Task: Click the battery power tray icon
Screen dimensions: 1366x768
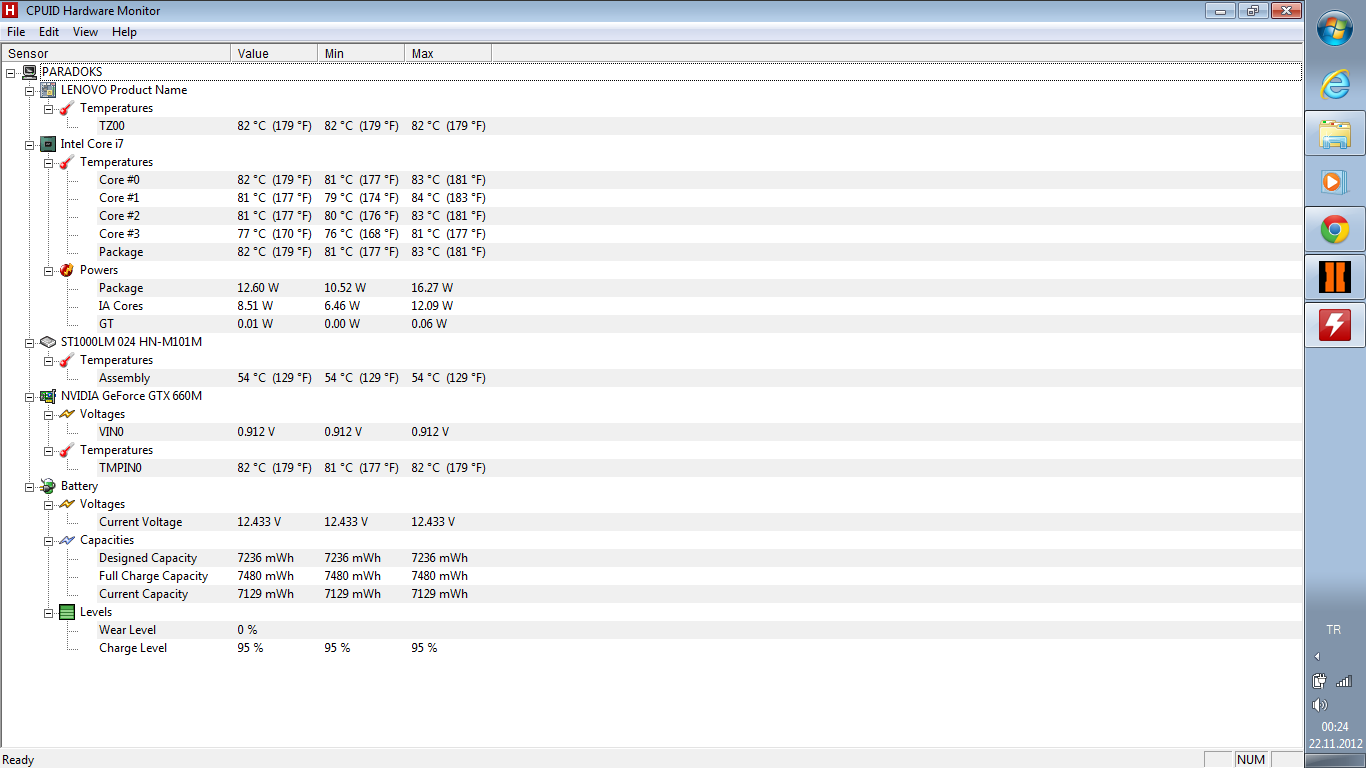Action: (1320, 681)
